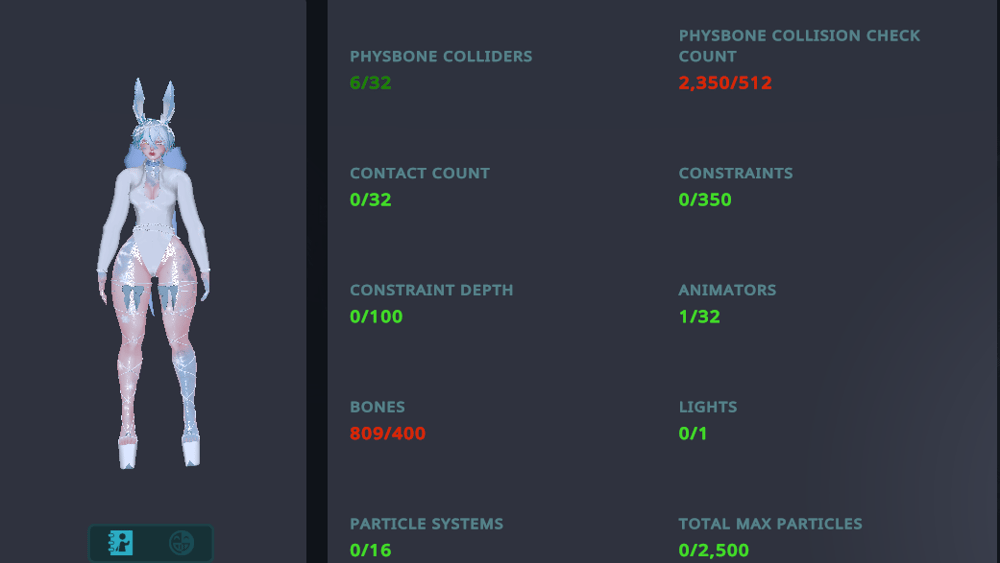This screenshot has width=1000, height=563.
Task: Switch to the avatar face view icon
Action: pyautogui.click(x=181, y=543)
